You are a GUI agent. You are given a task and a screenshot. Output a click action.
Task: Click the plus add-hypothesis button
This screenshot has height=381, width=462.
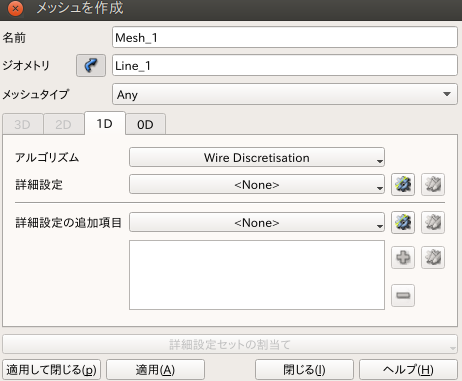403,257
